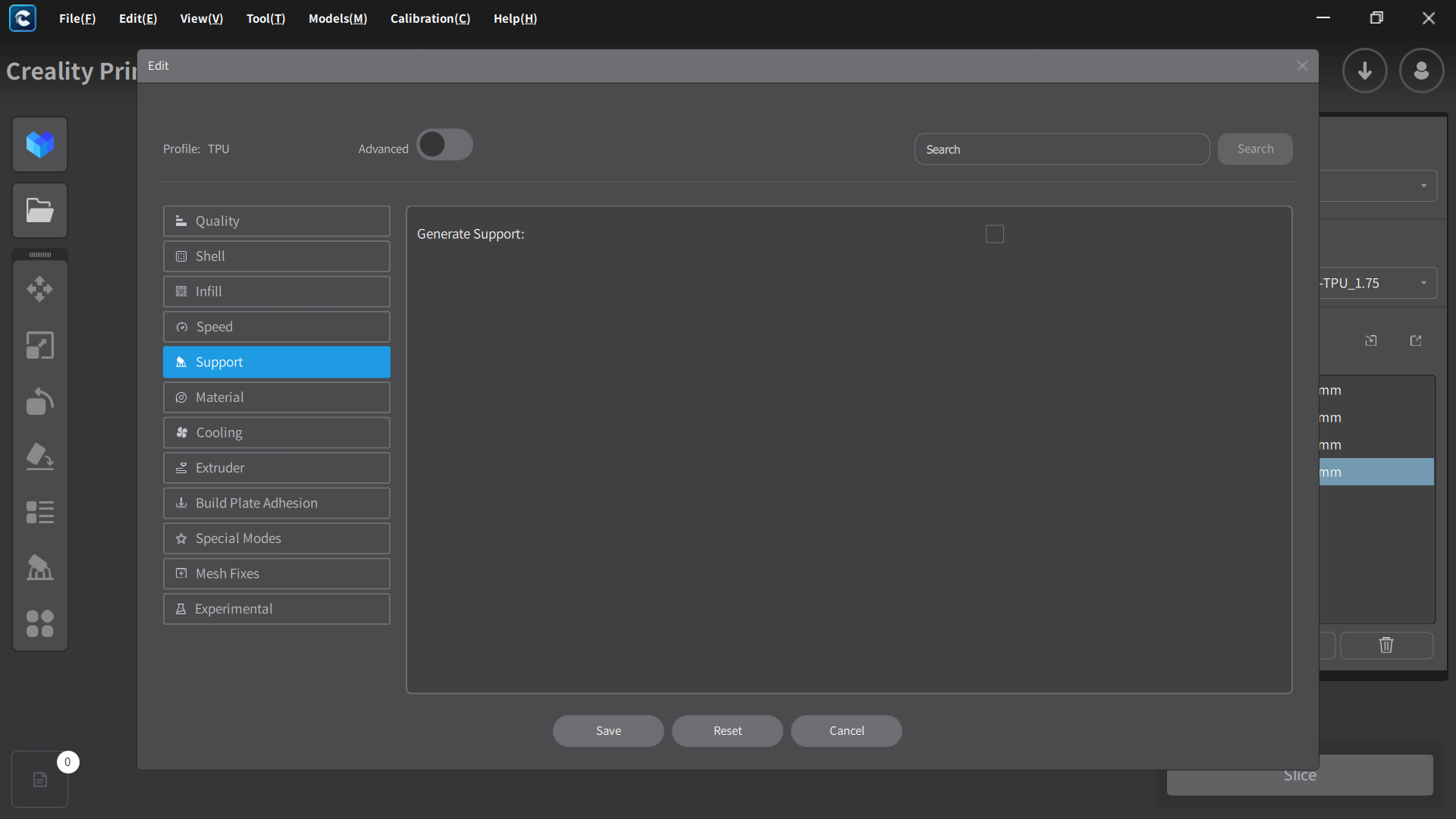Screen dimensions: 1456x819
Task: Select the Speed settings category
Action: tap(277, 327)
